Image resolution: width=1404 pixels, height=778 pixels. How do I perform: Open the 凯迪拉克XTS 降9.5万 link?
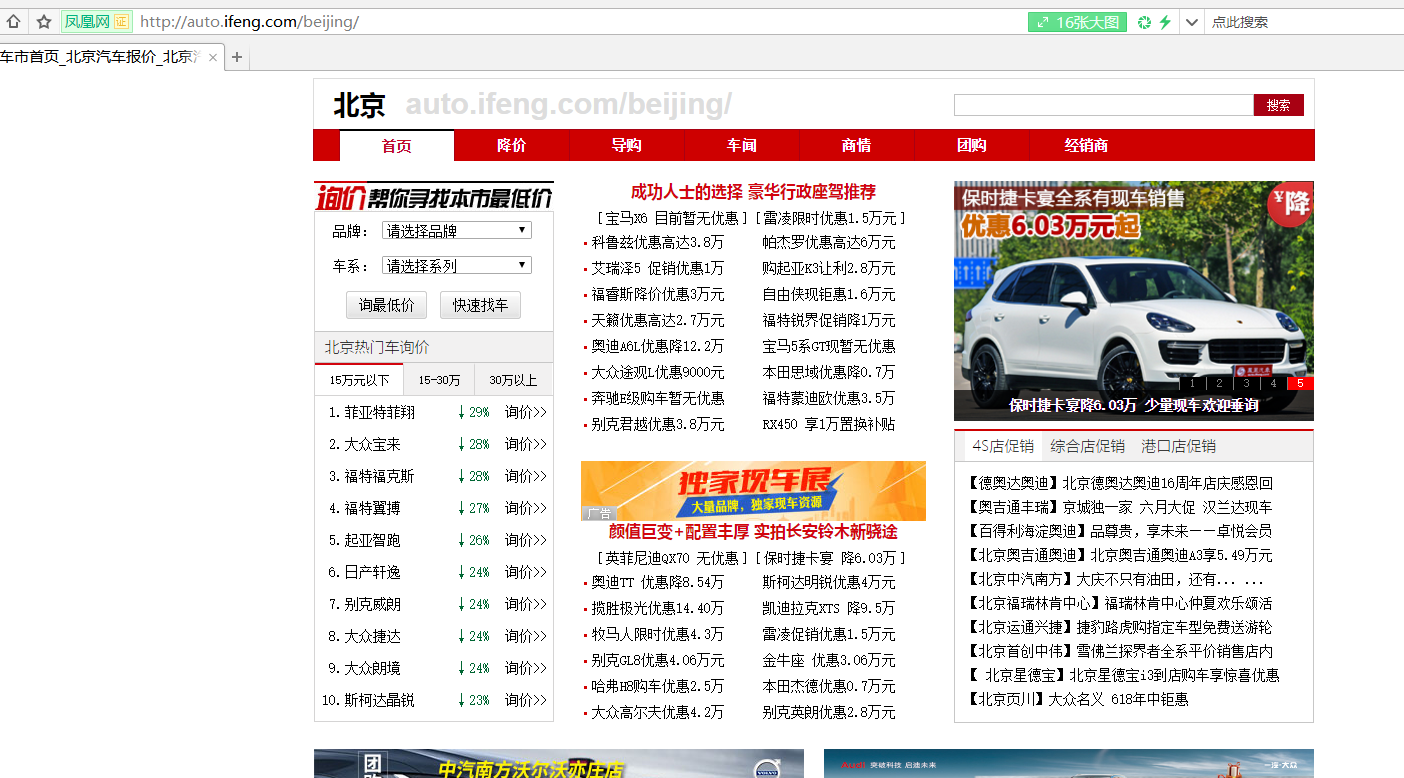829,609
